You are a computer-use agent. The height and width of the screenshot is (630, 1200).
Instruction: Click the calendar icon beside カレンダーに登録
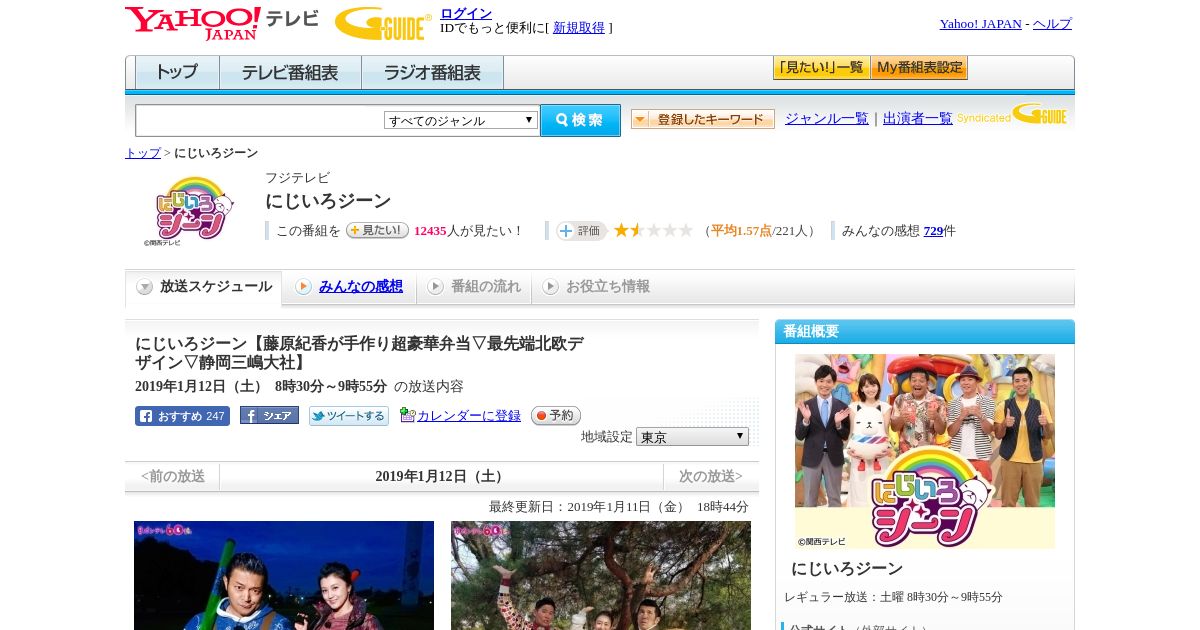407,415
